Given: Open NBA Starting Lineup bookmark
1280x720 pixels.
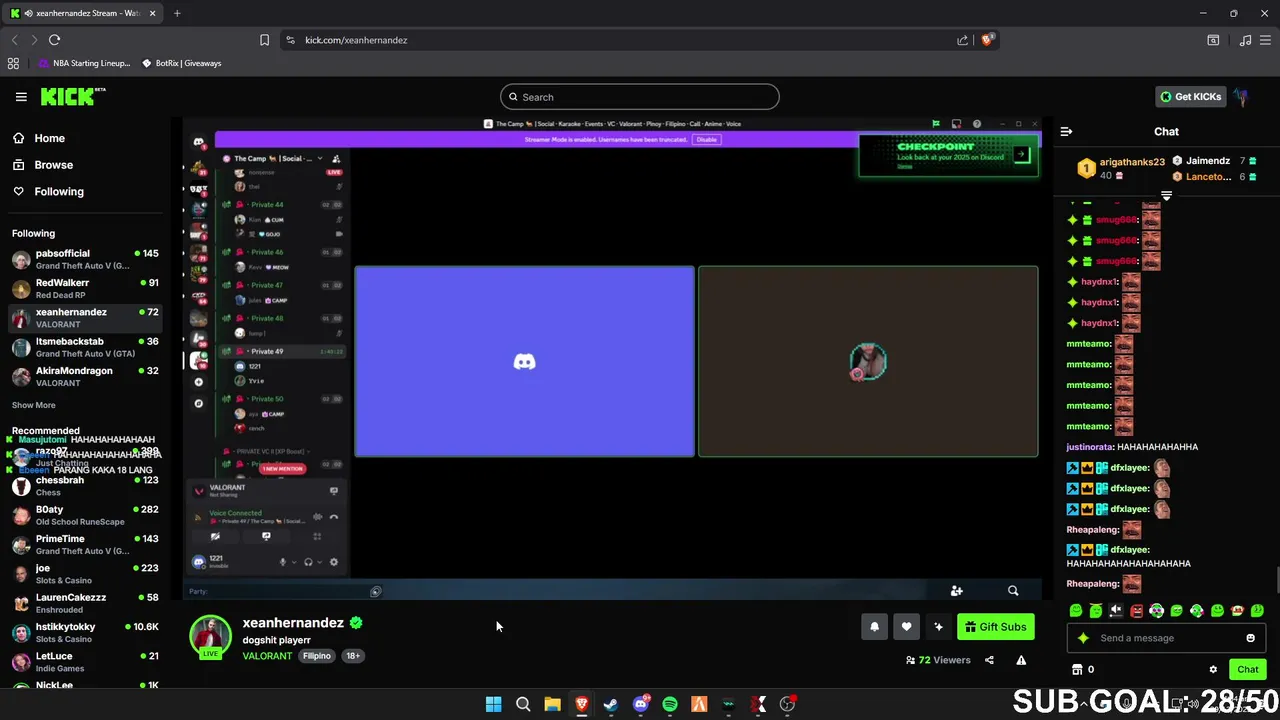Looking at the screenshot, I should click(x=85, y=63).
